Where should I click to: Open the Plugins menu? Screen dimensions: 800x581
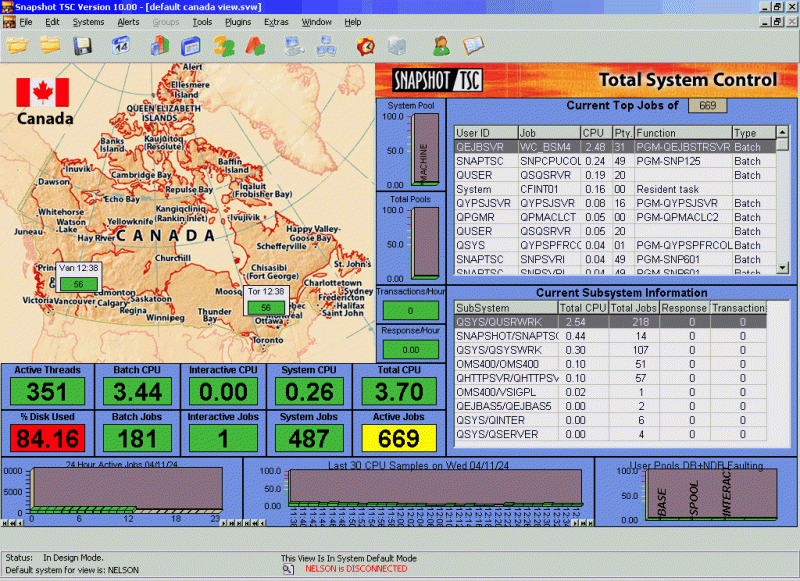pyautogui.click(x=237, y=22)
